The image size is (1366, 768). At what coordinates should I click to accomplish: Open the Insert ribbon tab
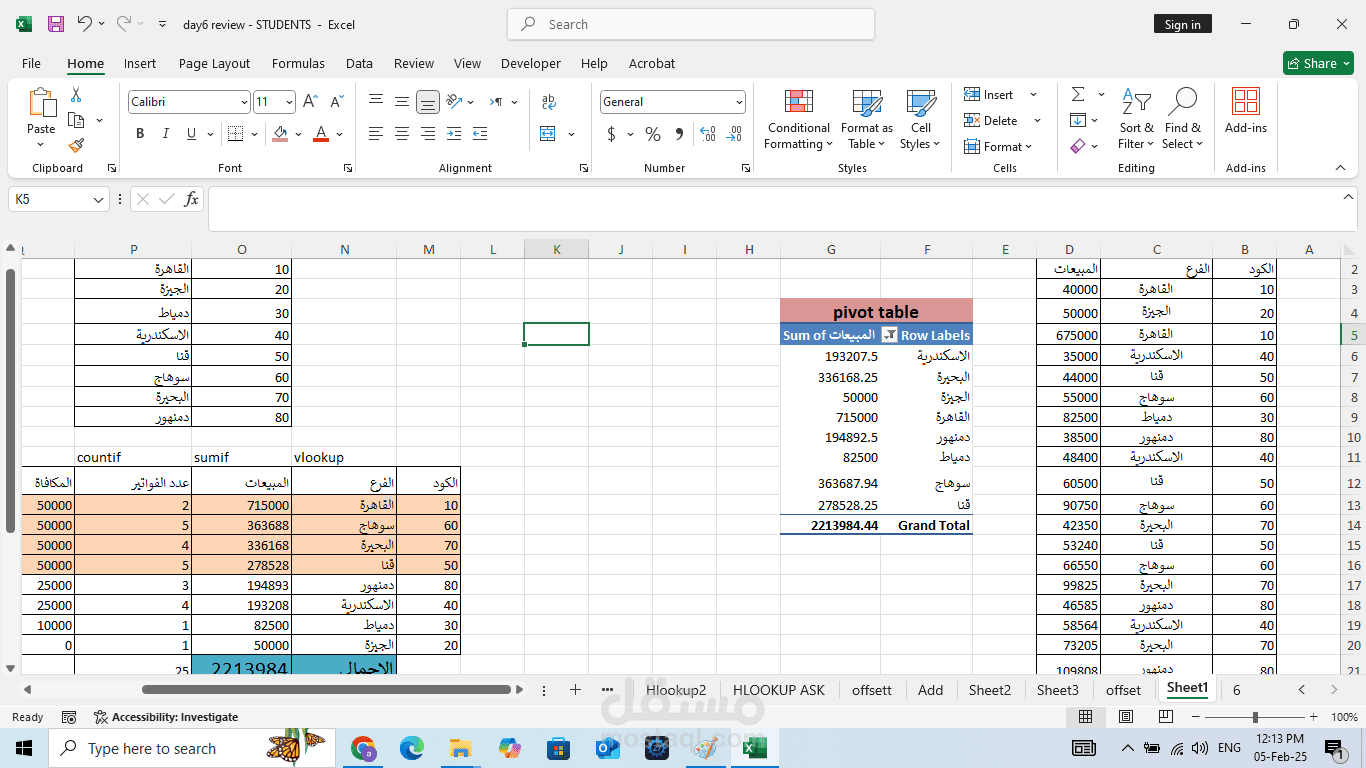pyautogui.click(x=140, y=63)
